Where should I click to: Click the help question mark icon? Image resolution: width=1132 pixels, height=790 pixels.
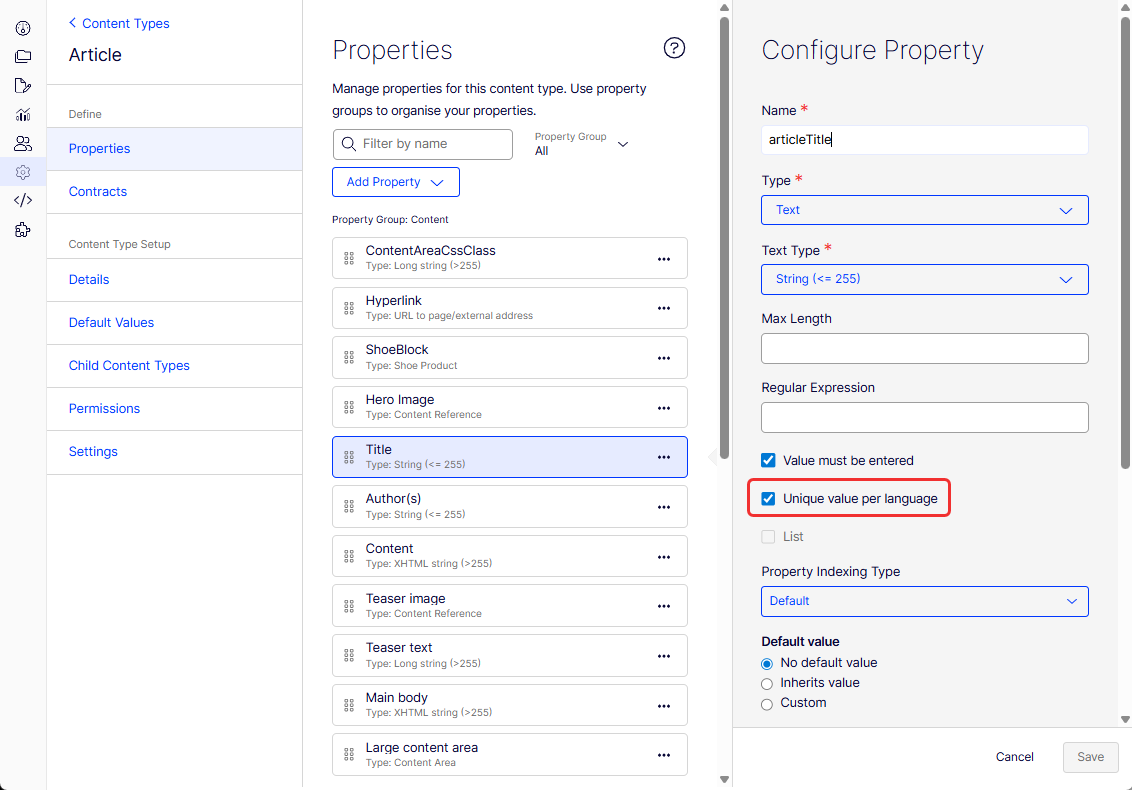674,48
